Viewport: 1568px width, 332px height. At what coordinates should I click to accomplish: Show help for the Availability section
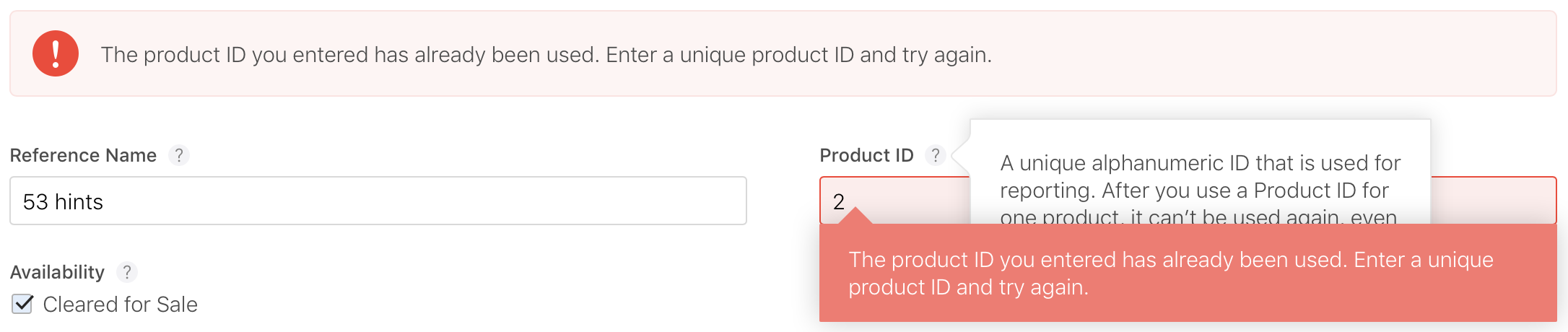click(127, 272)
